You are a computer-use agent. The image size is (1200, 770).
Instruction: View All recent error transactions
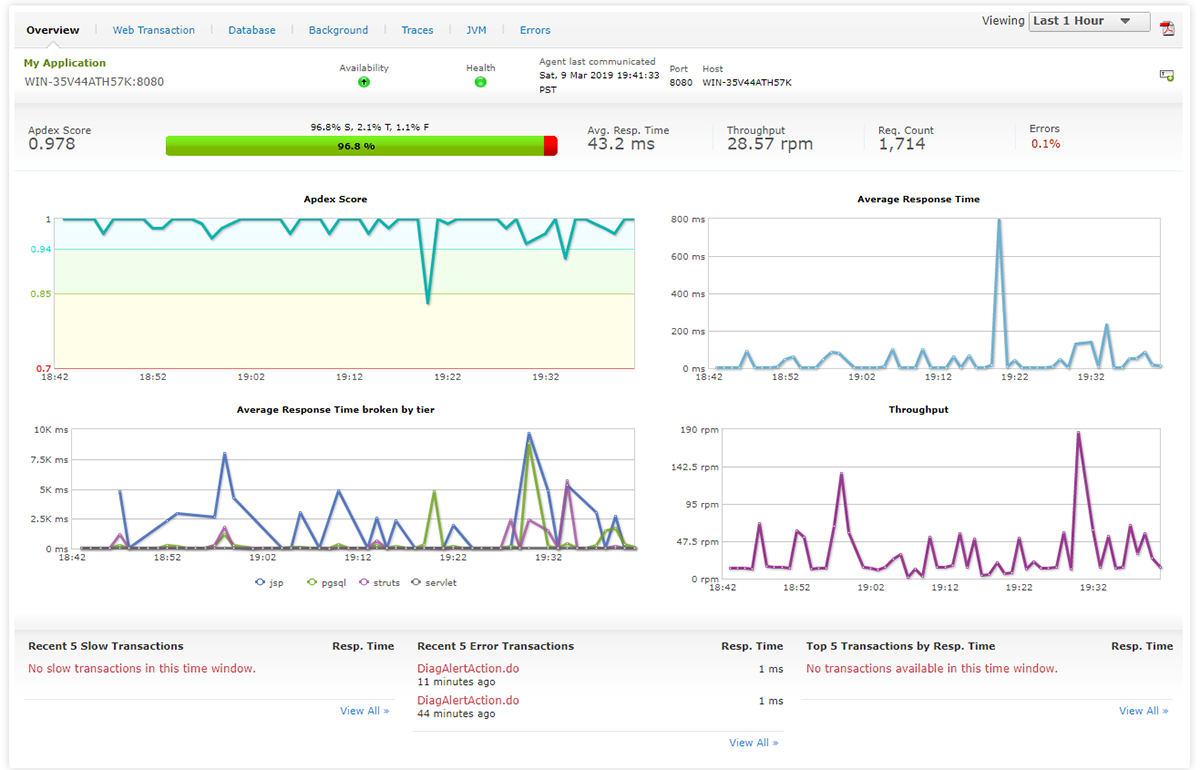754,743
